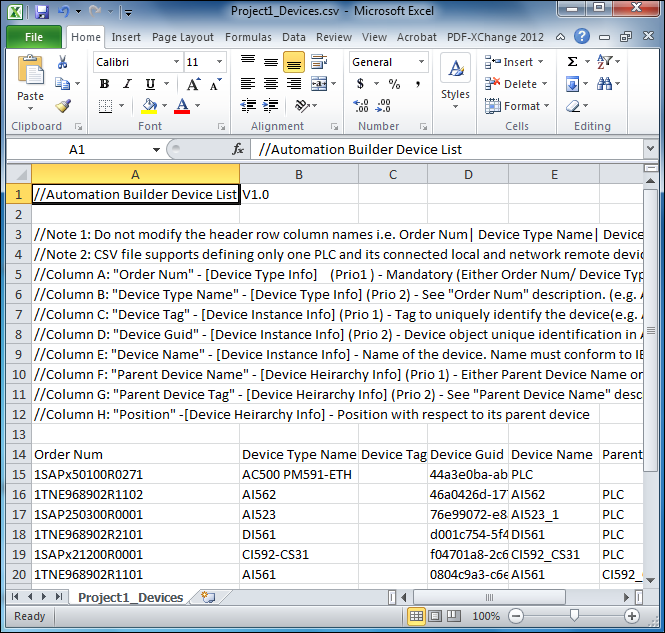The height and width of the screenshot is (633, 665).
Task: Click the Borders icon
Action: pos(105,106)
